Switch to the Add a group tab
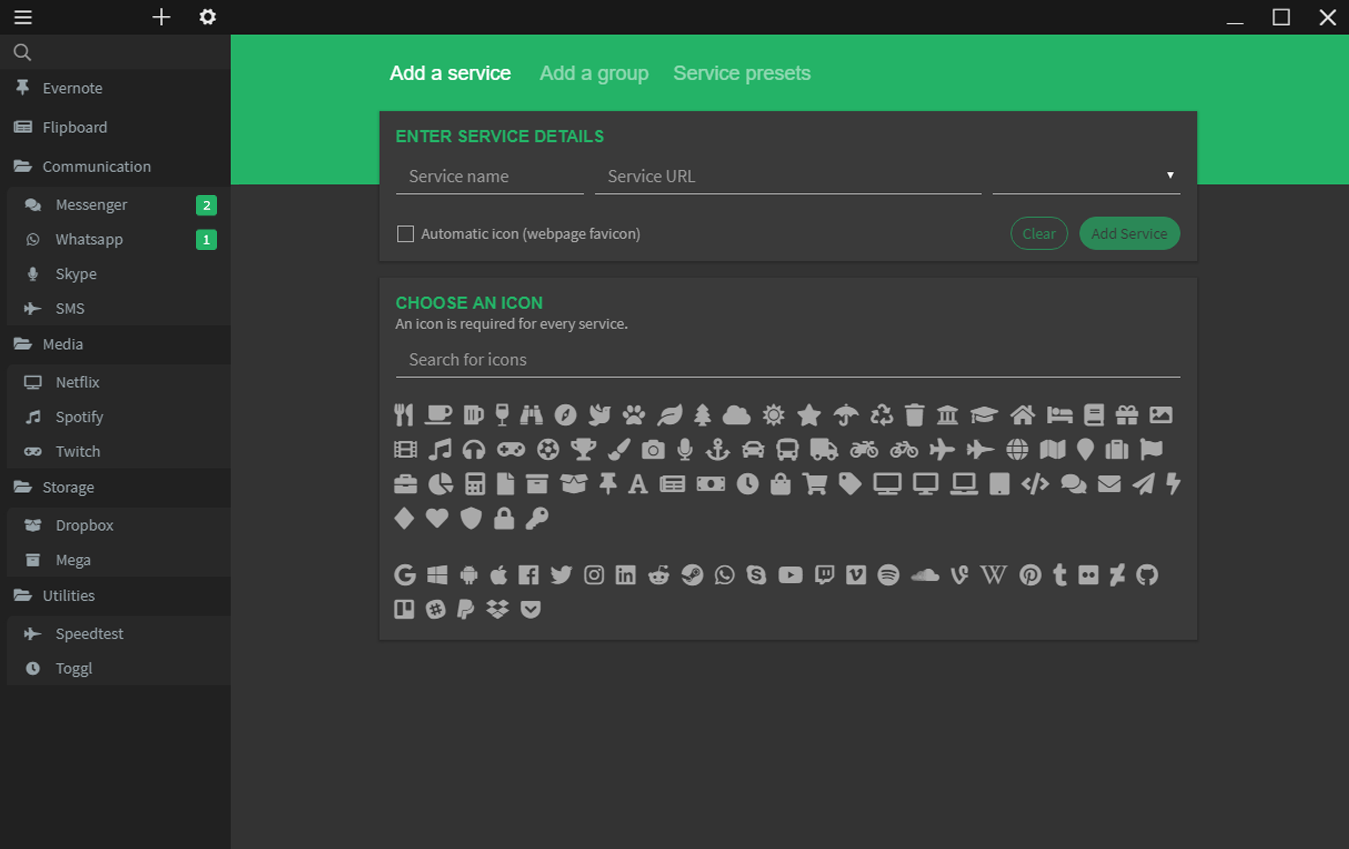This screenshot has width=1349, height=849. coord(594,73)
